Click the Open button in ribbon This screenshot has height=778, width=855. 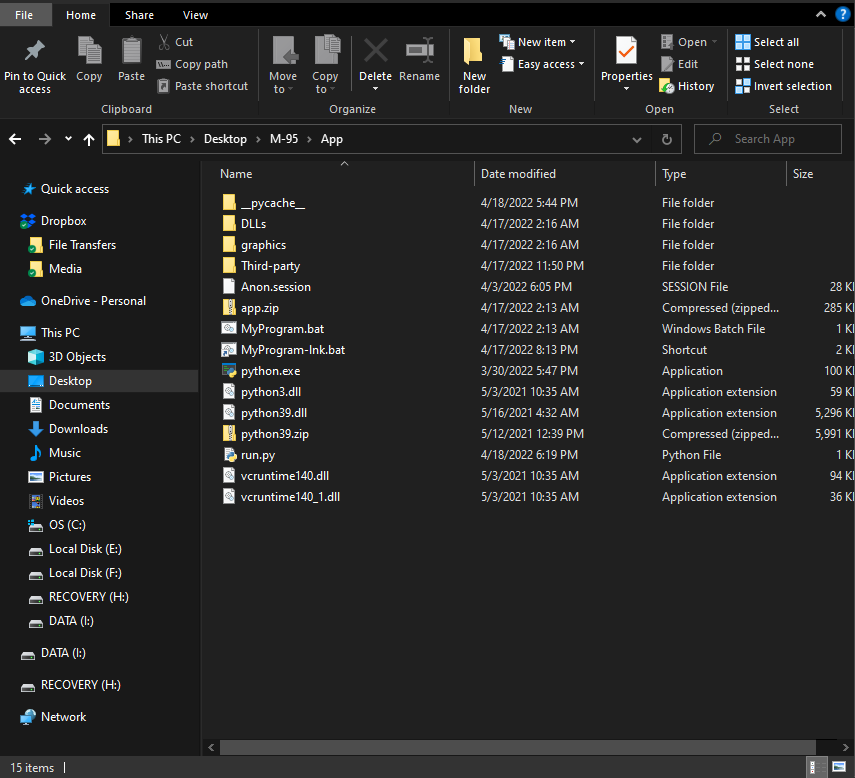(x=689, y=42)
